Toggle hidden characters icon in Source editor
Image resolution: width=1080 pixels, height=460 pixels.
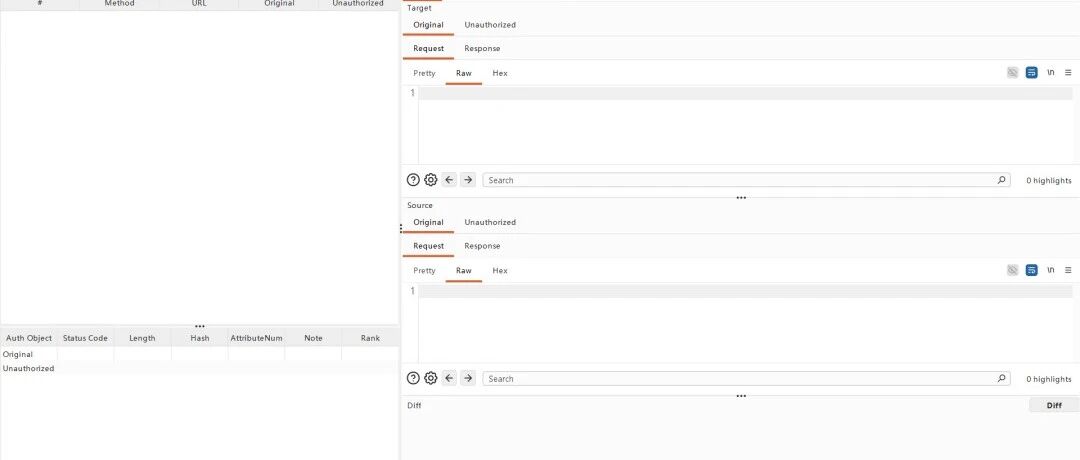pyautogui.click(x=1012, y=270)
